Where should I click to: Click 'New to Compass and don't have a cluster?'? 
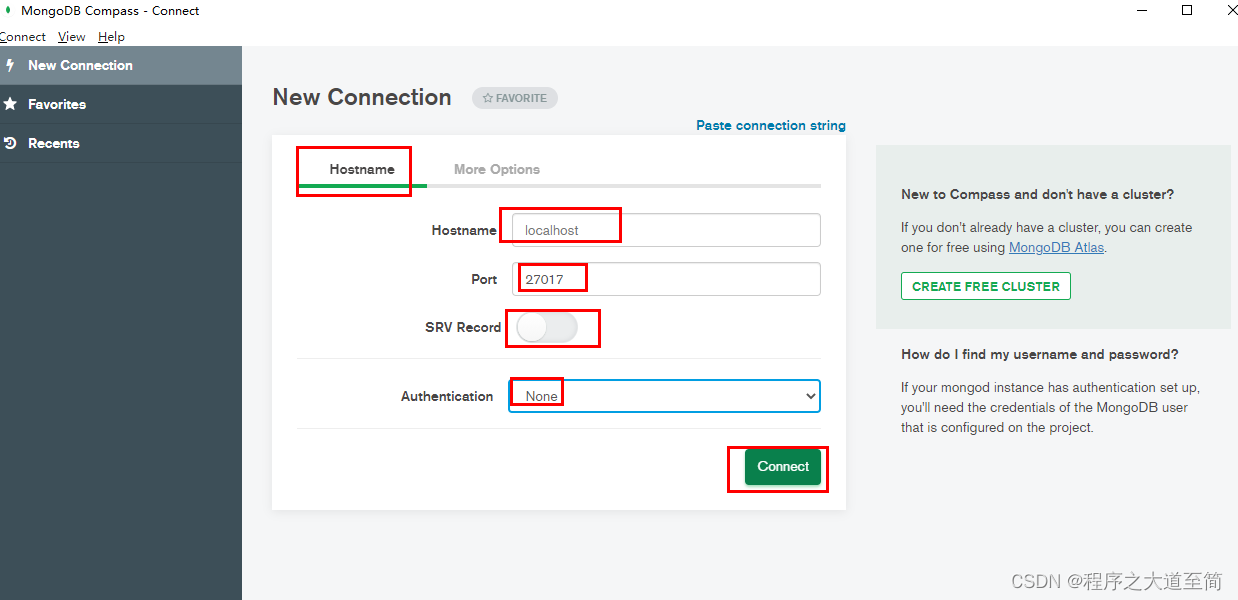1037,194
